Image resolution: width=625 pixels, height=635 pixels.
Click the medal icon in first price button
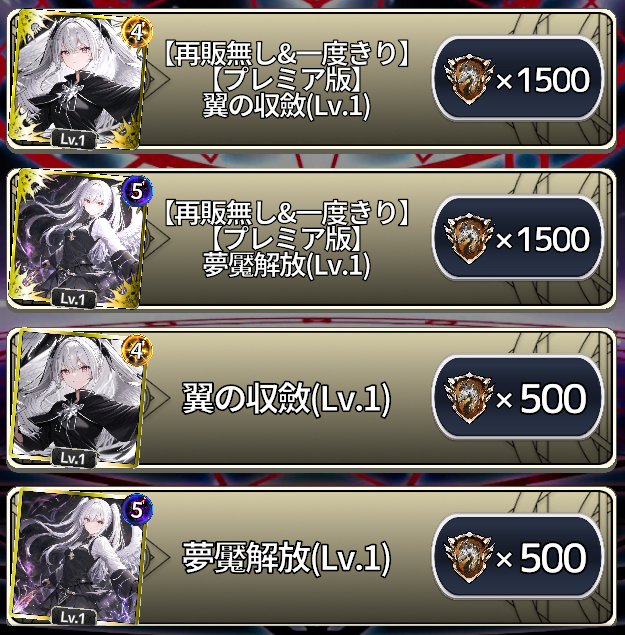click(x=469, y=79)
